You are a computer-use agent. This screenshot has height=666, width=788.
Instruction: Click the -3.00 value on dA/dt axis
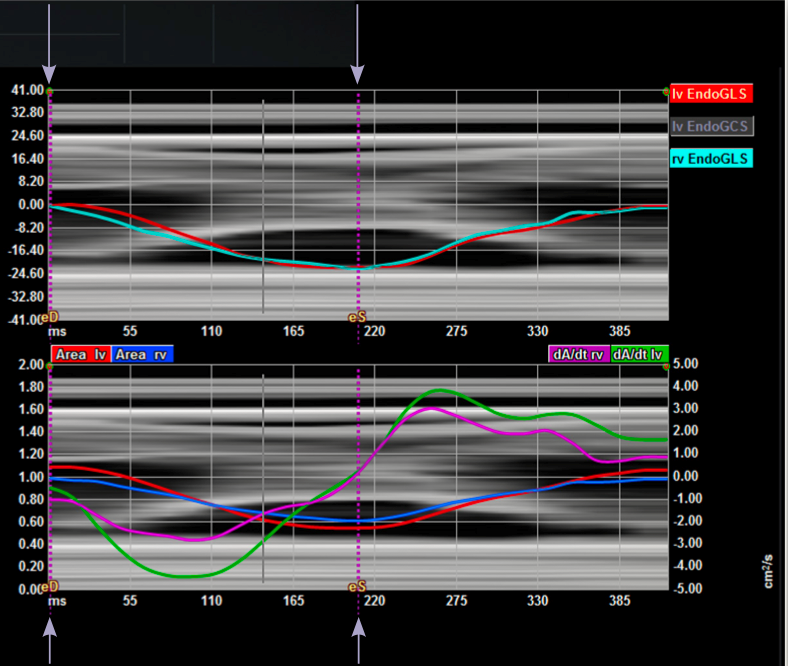(x=687, y=543)
